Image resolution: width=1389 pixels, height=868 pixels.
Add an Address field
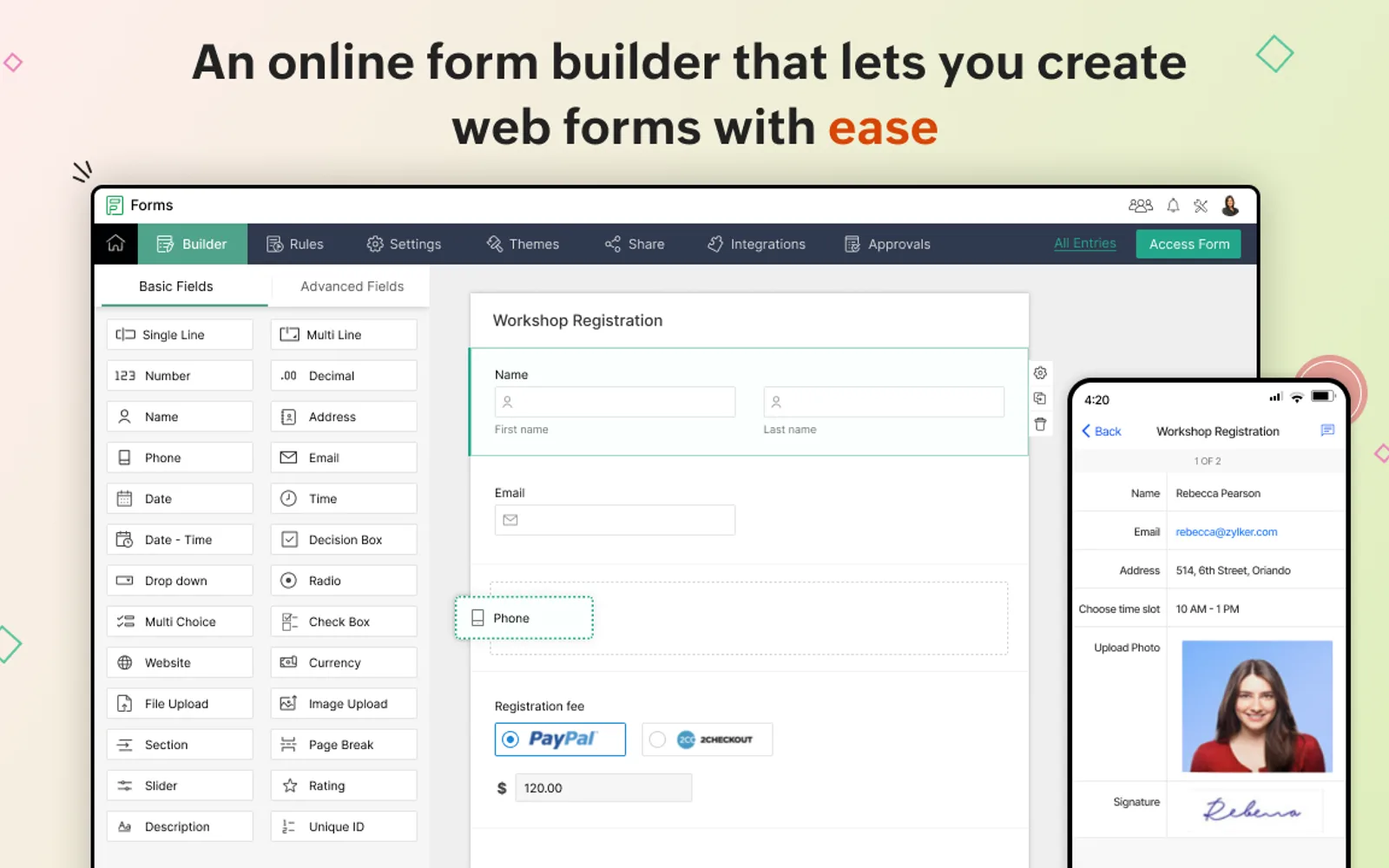coord(344,417)
